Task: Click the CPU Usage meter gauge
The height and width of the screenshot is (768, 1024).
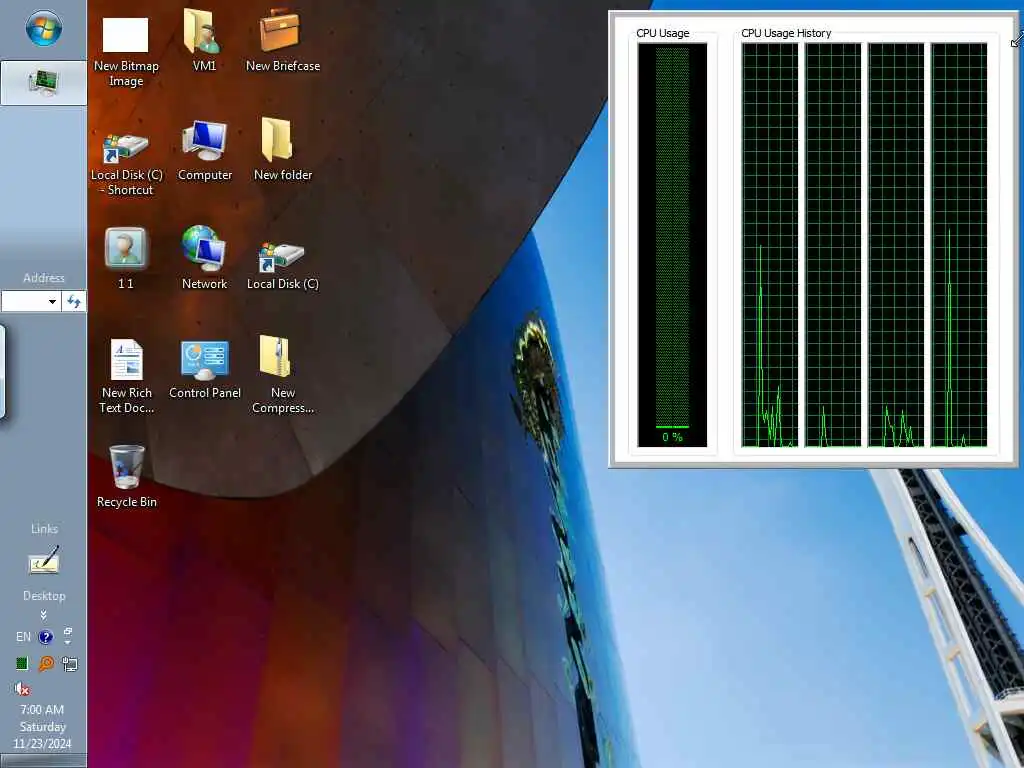Action: [x=672, y=245]
